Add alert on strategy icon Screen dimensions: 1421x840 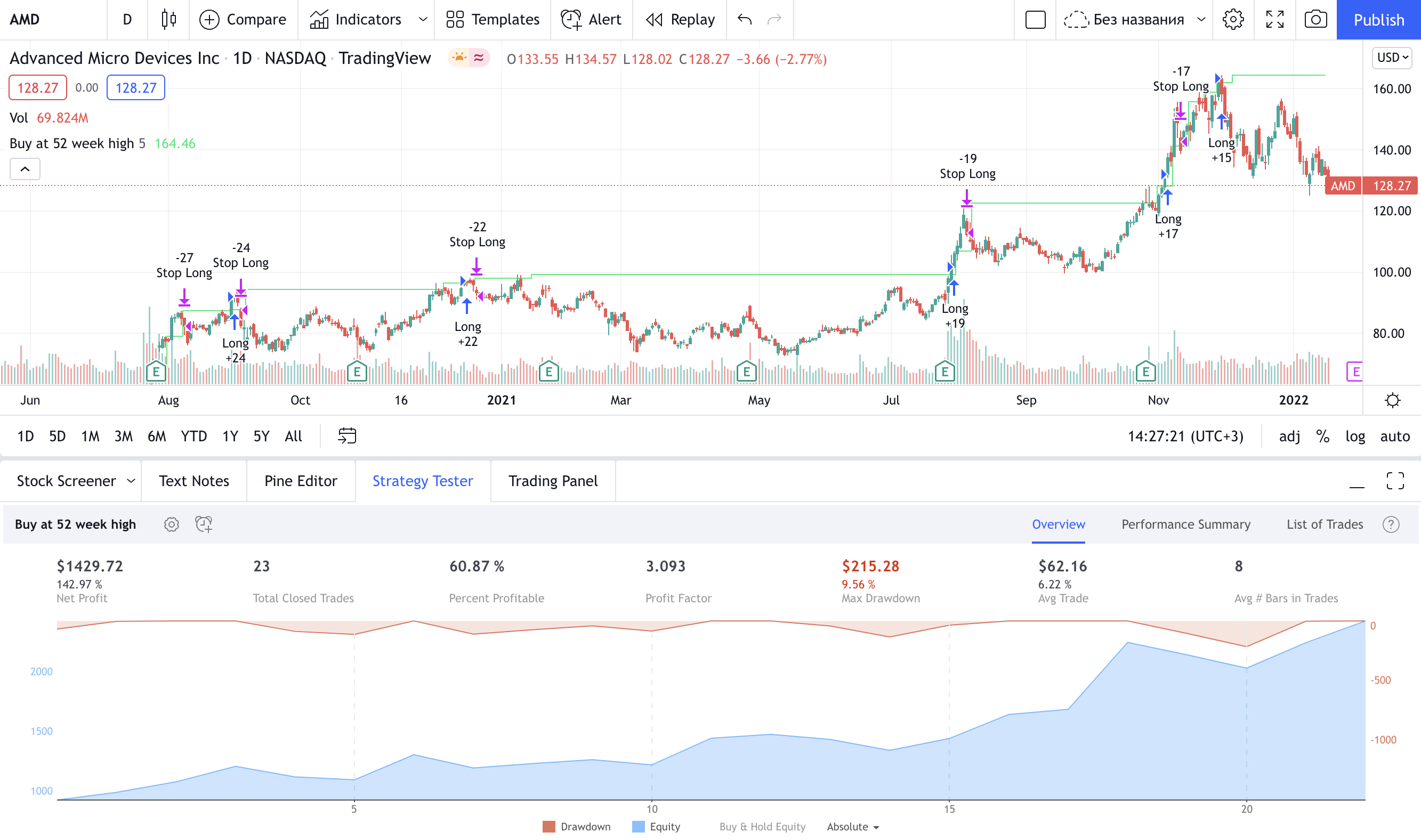[204, 524]
